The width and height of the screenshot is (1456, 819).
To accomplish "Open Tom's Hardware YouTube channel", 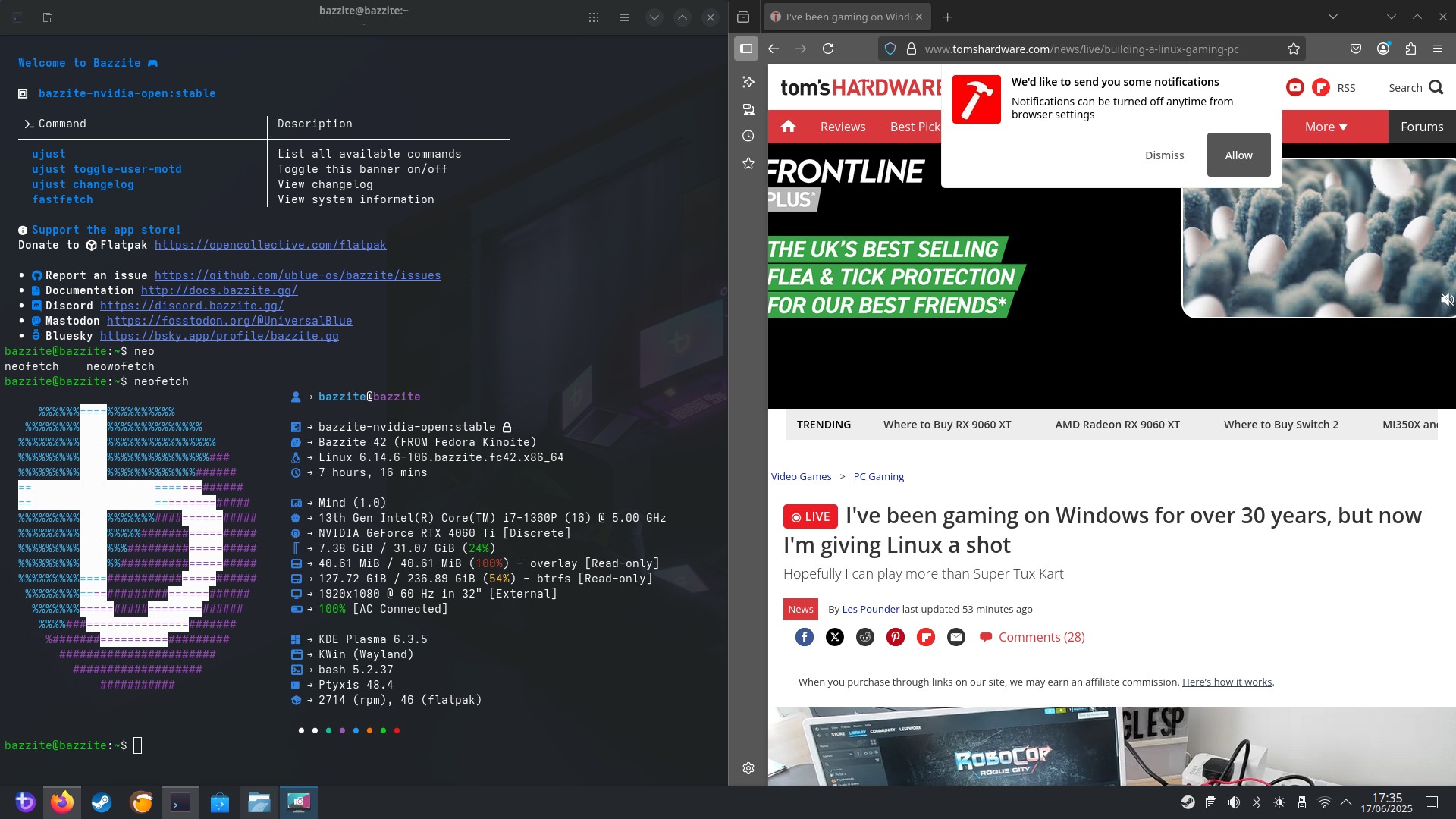I will [x=1295, y=87].
